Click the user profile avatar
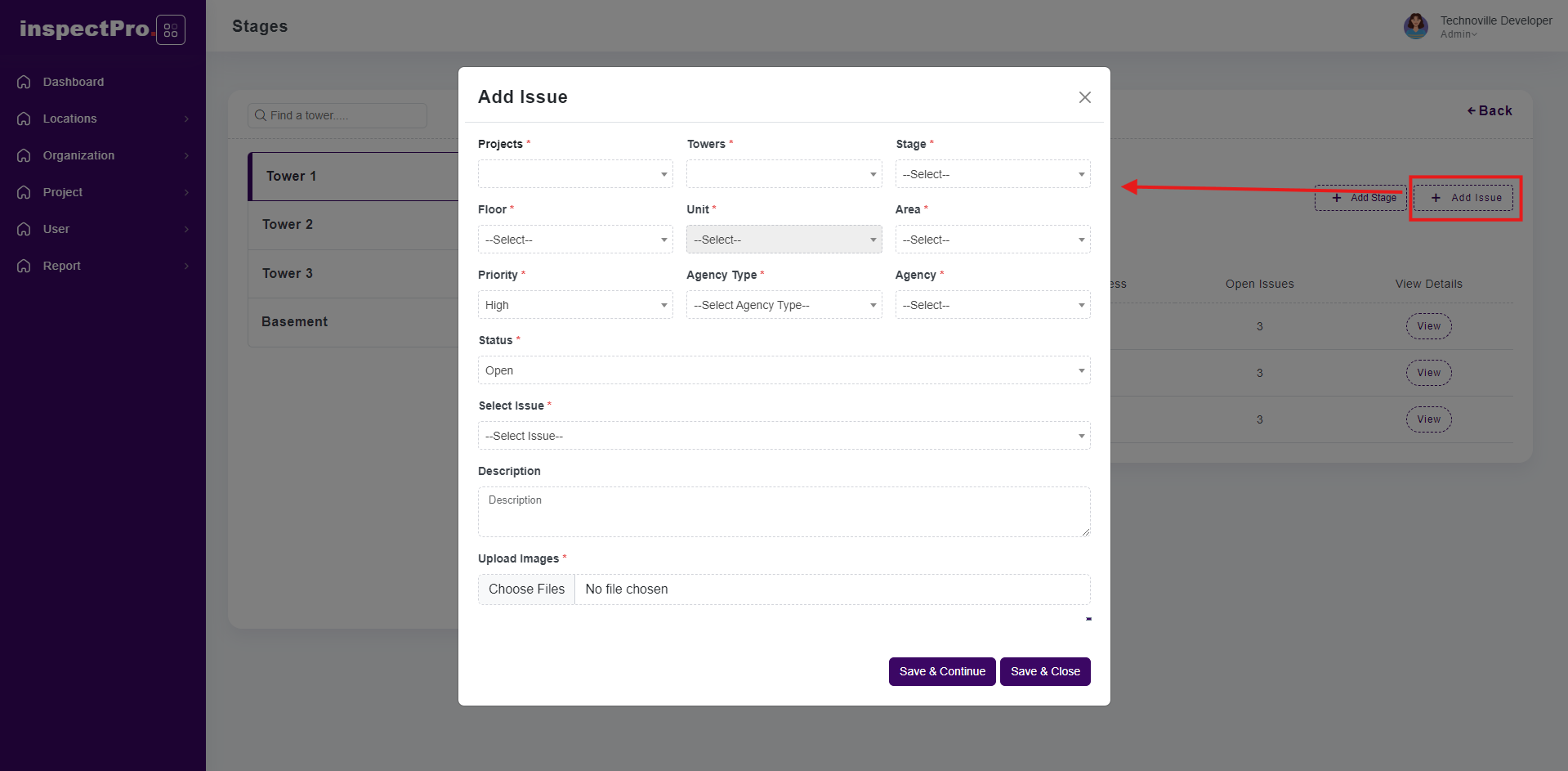This screenshot has width=1568, height=771. (1415, 26)
